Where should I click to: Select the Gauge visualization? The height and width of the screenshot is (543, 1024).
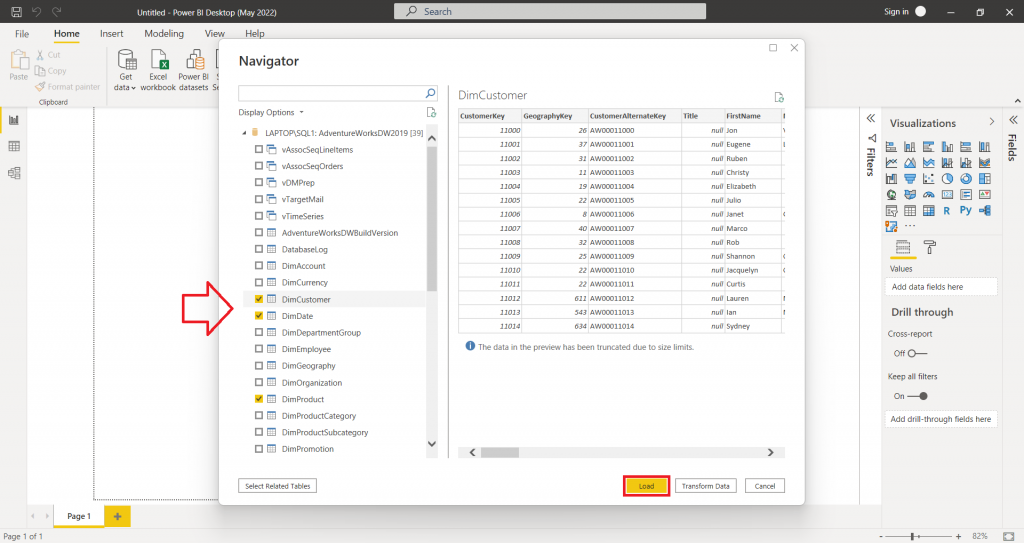point(929,195)
